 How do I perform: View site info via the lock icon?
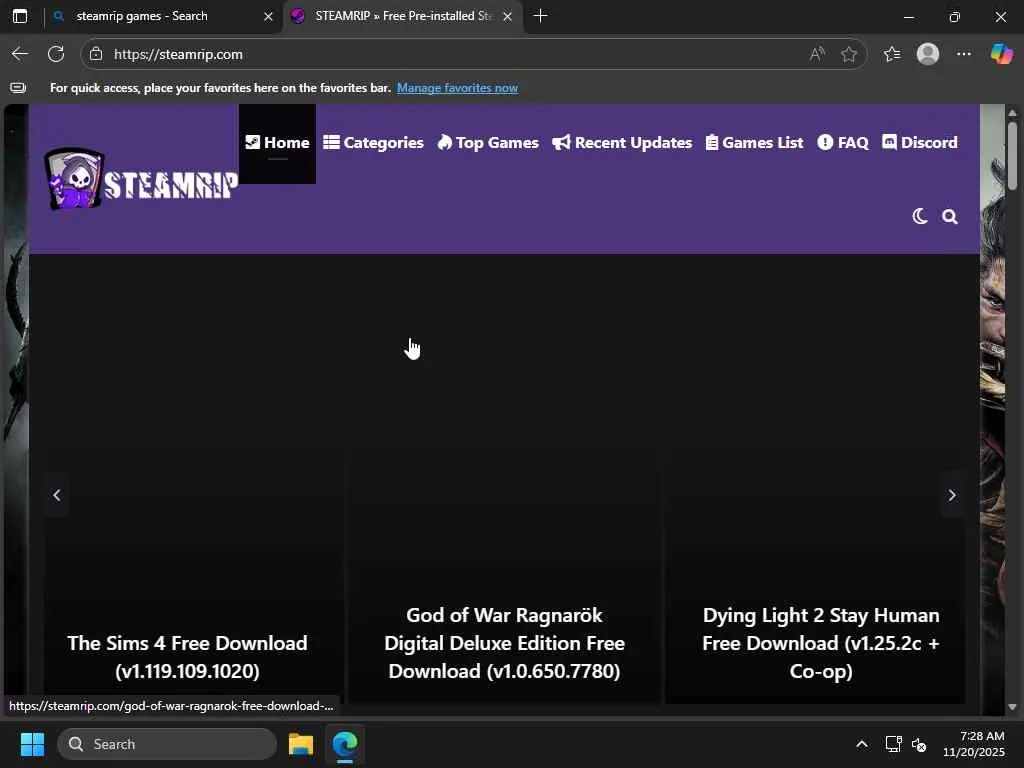tap(96, 54)
